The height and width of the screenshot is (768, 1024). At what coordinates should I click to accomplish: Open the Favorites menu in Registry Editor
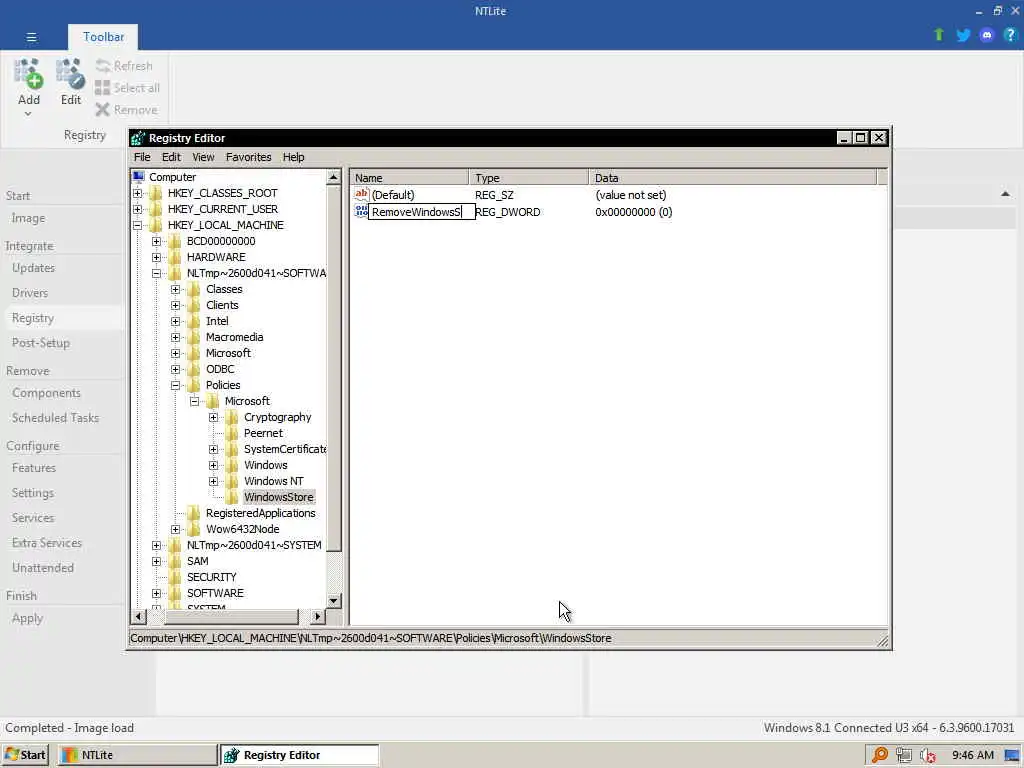click(248, 157)
